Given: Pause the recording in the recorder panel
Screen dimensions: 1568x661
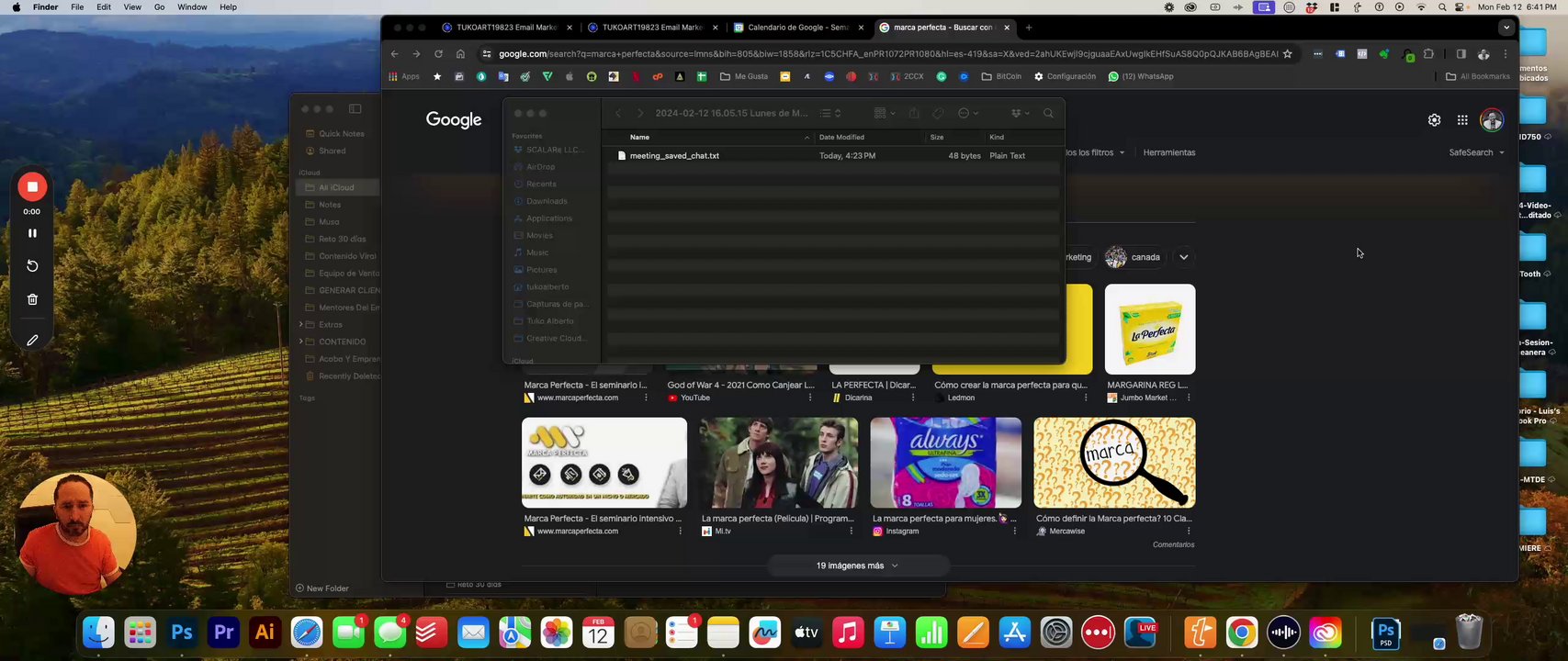Looking at the screenshot, I should point(32,233).
